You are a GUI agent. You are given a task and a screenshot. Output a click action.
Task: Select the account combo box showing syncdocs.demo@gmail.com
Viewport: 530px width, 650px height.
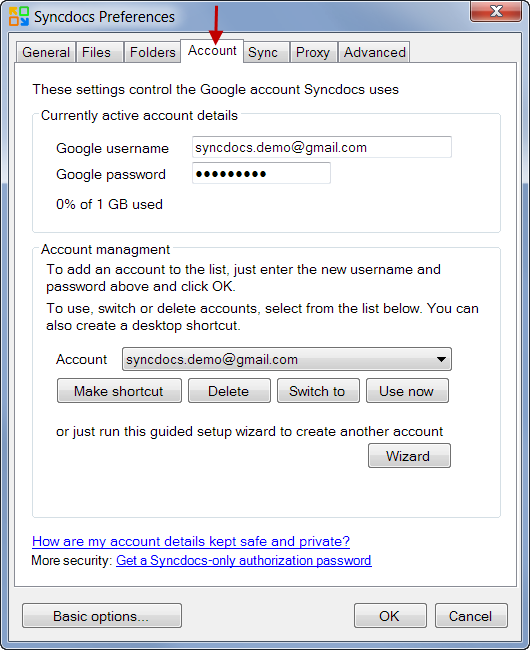(x=287, y=359)
